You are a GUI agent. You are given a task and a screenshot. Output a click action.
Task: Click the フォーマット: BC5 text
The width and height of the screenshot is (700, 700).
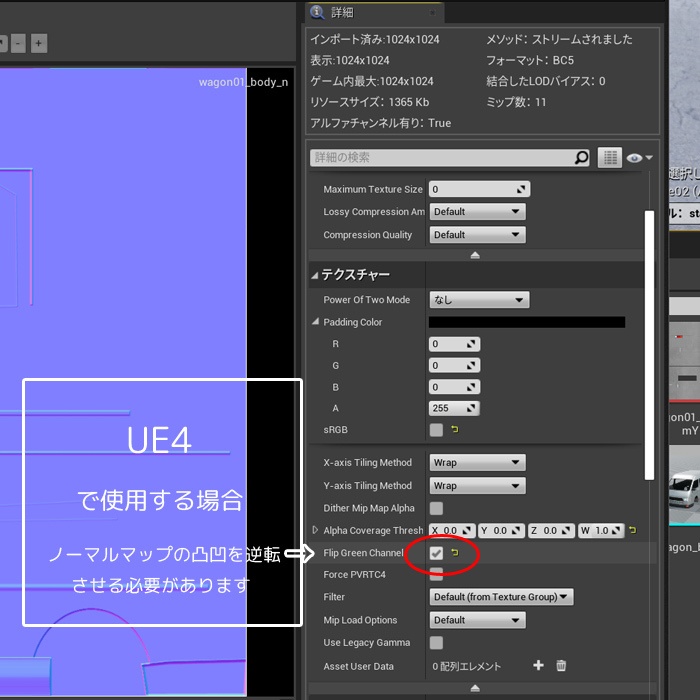coord(530,60)
